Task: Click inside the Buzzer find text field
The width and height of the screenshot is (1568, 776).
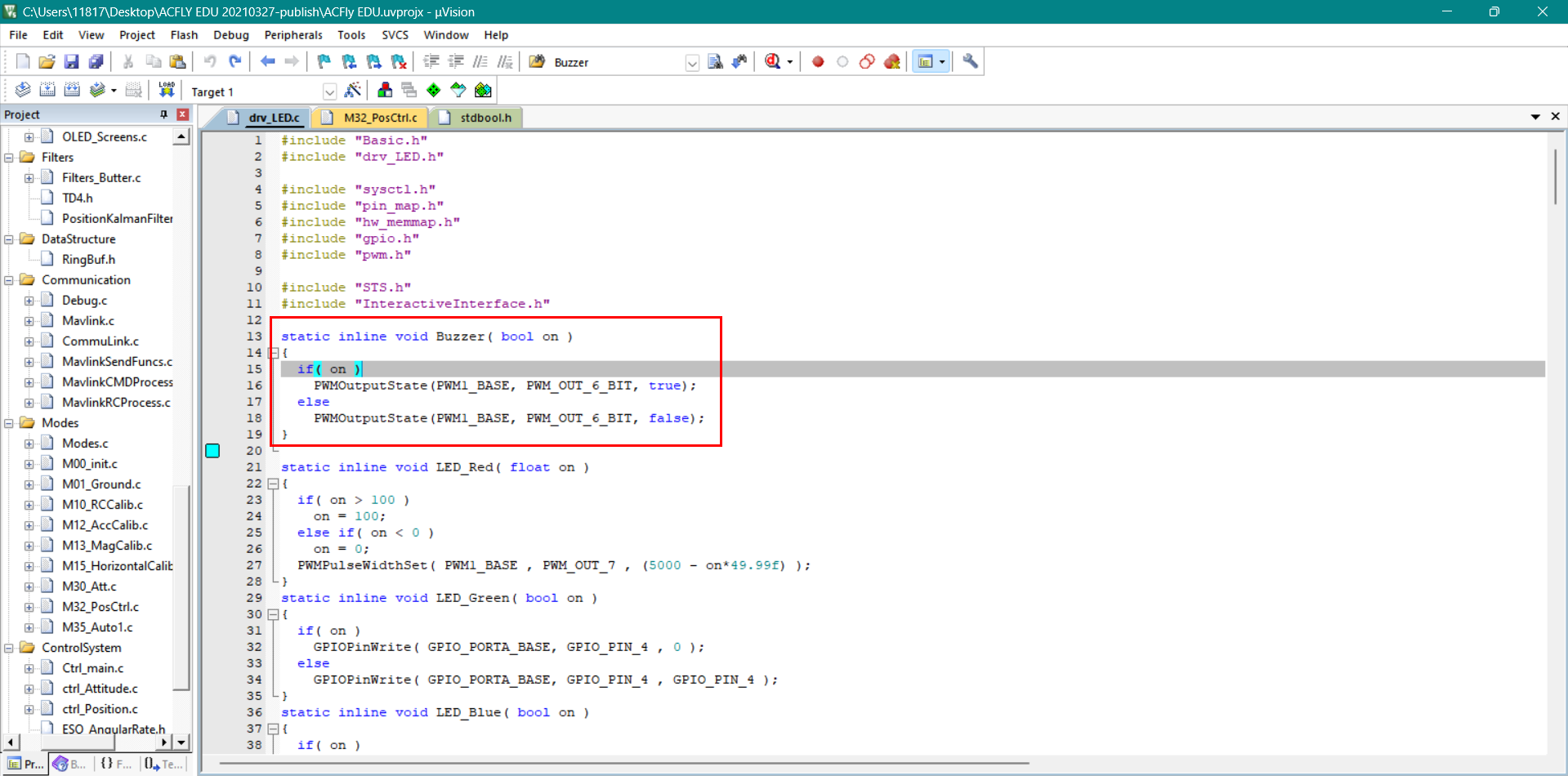Action: 618,63
